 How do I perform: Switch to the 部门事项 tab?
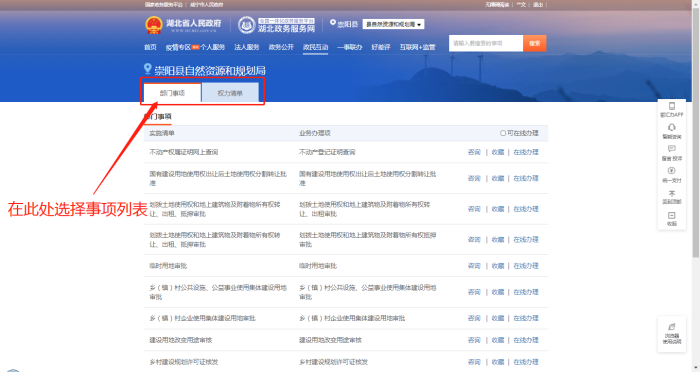click(172, 93)
